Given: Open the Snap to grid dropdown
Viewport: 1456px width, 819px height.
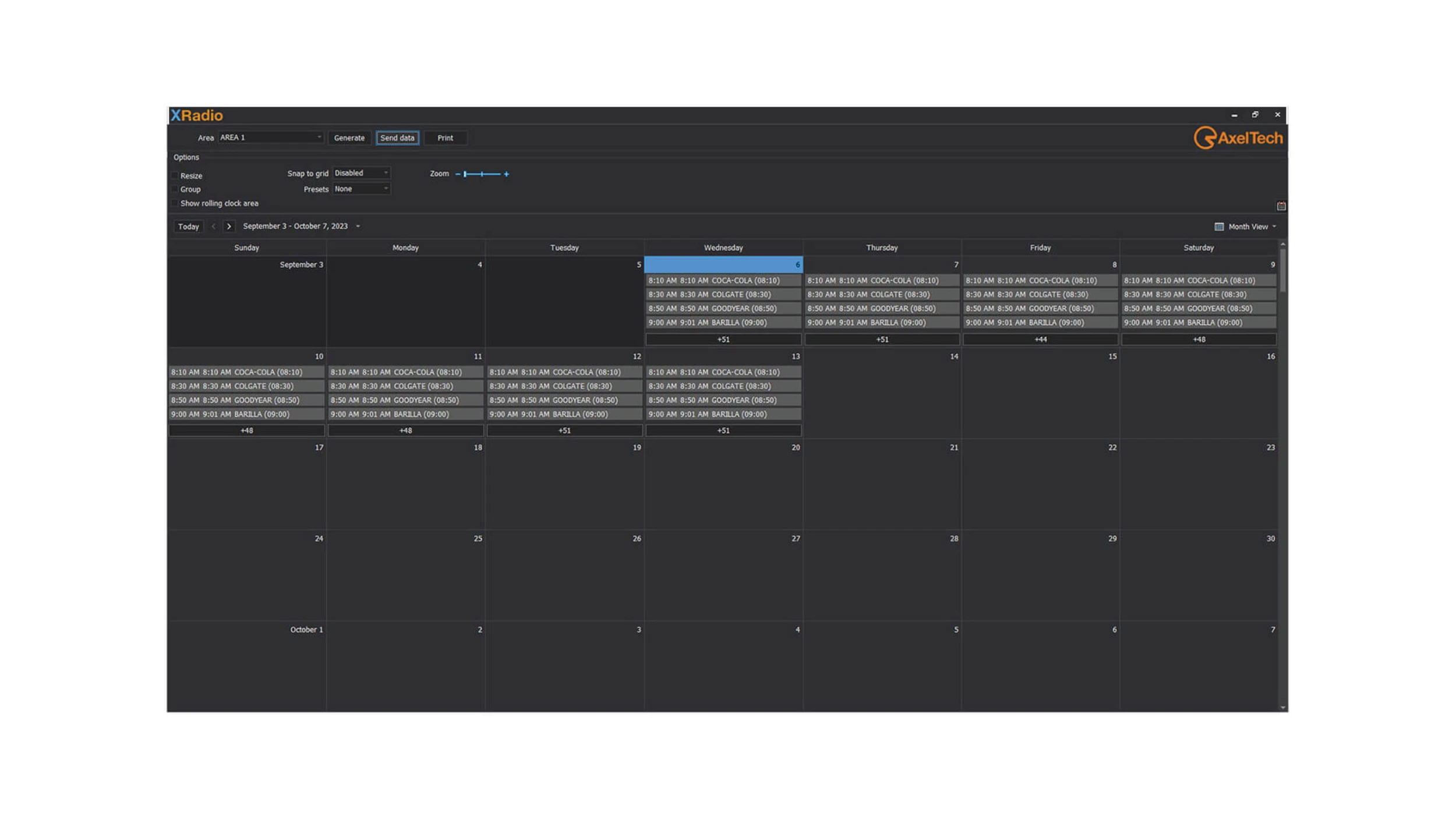Looking at the screenshot, I should [361, 173].
